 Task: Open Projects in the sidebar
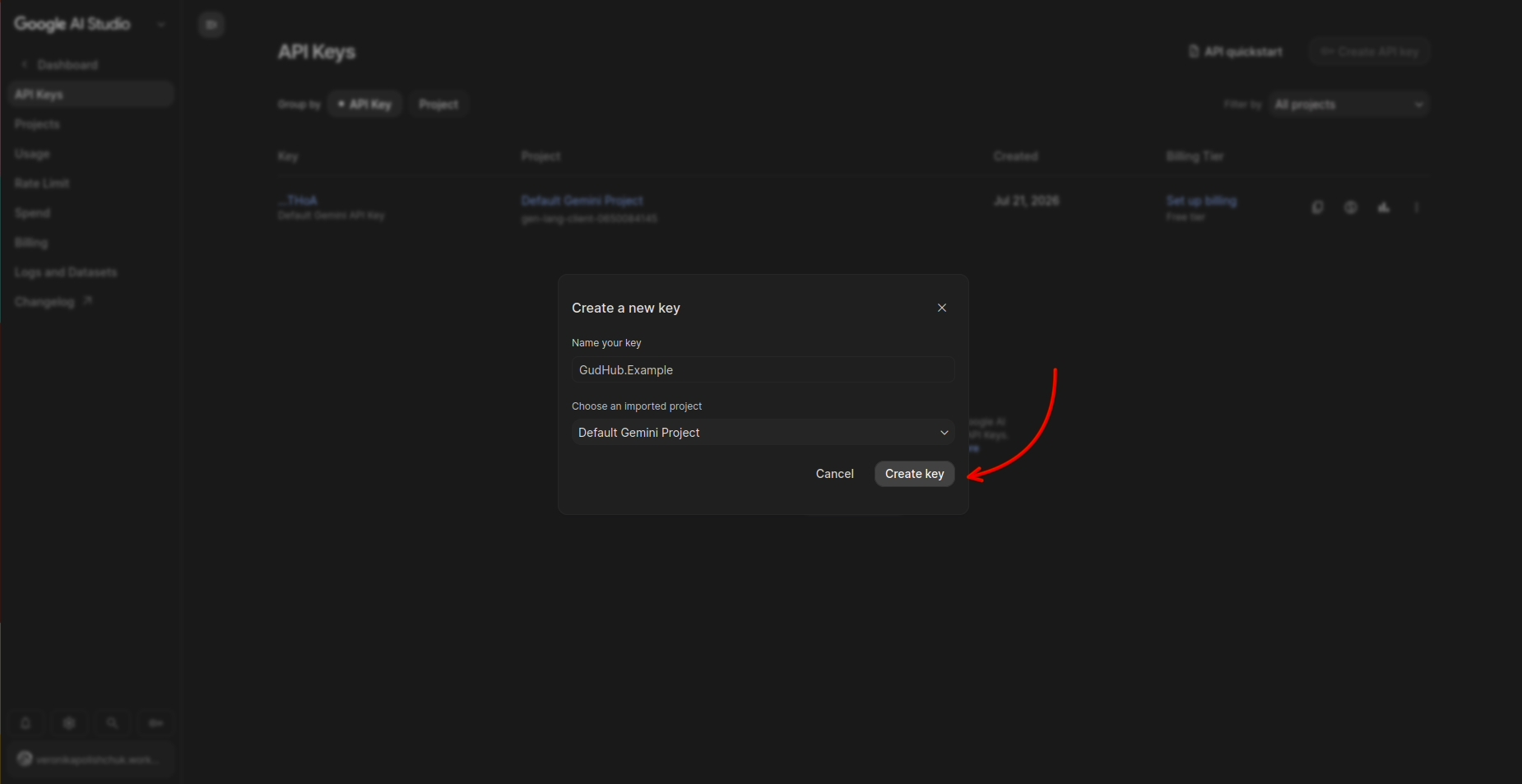[x=37, y=124]
